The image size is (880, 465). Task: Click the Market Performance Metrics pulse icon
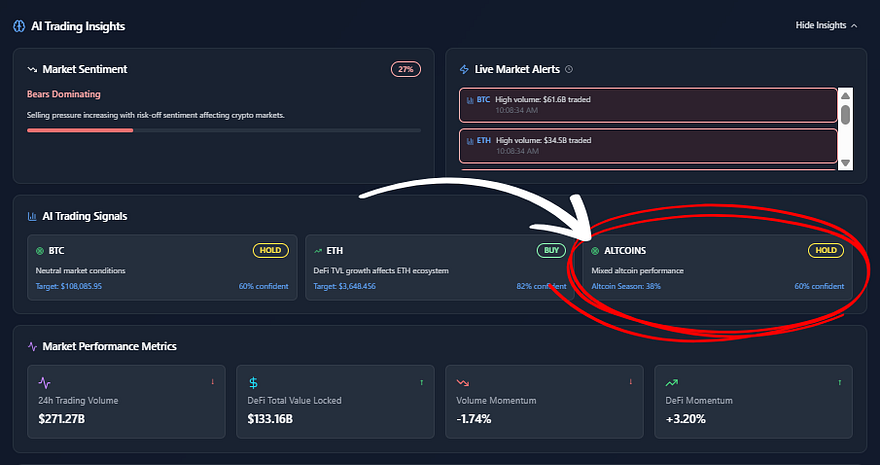(x=31, y=346)
